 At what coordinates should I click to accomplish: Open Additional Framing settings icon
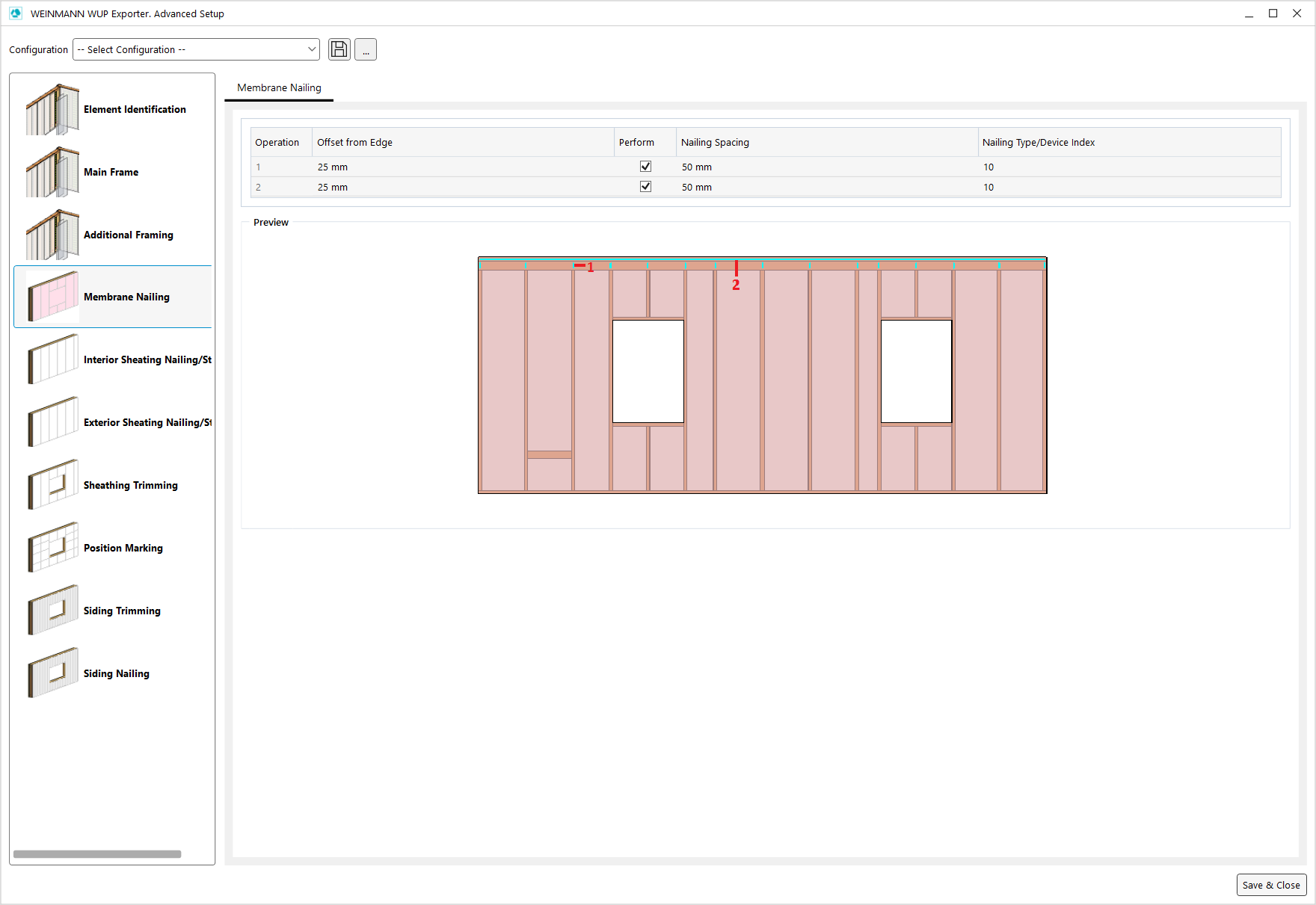pyautogui.click(x=52, y=235)
